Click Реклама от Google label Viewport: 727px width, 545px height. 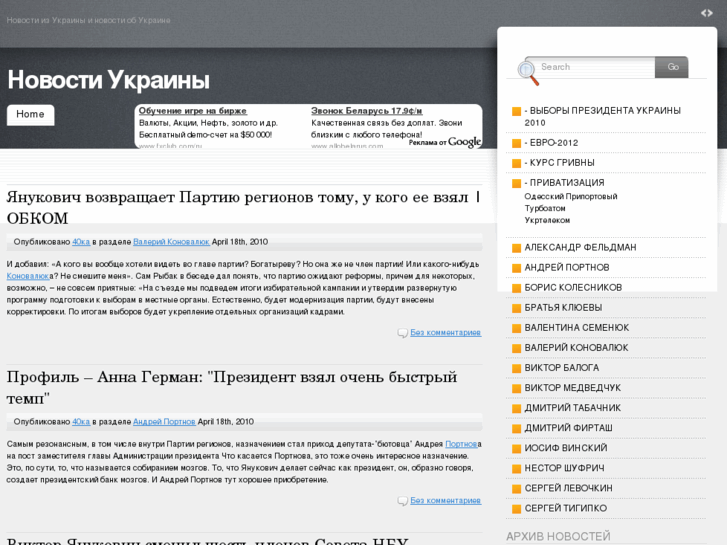pyautogui.click(x=445, y=142)
